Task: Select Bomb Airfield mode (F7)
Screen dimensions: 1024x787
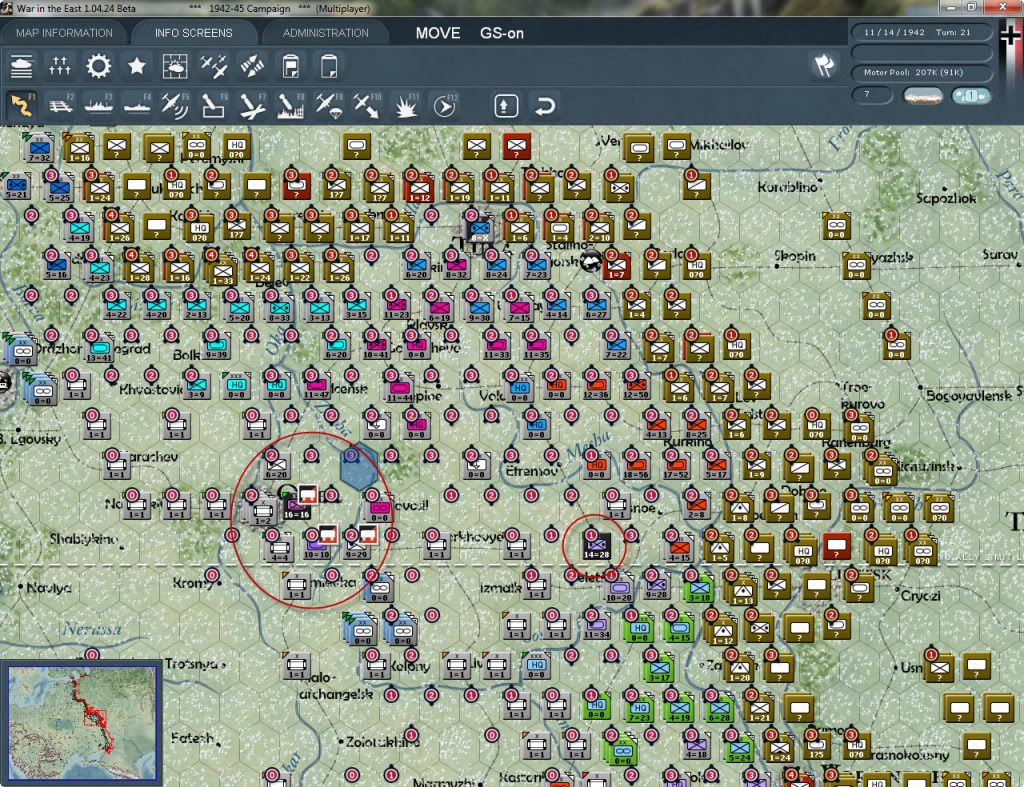Action: pyautogui.click(x=252, y=105)
